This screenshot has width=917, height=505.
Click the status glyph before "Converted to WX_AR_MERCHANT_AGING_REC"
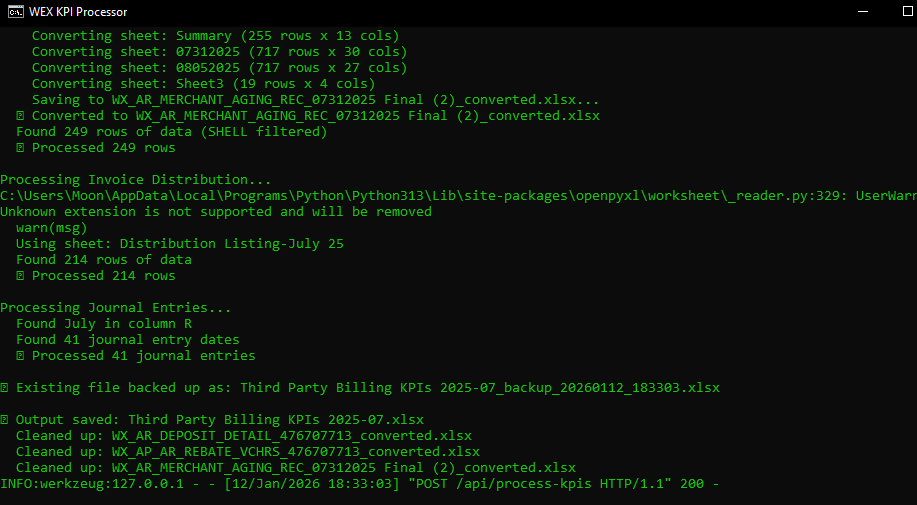click(20, 116)
